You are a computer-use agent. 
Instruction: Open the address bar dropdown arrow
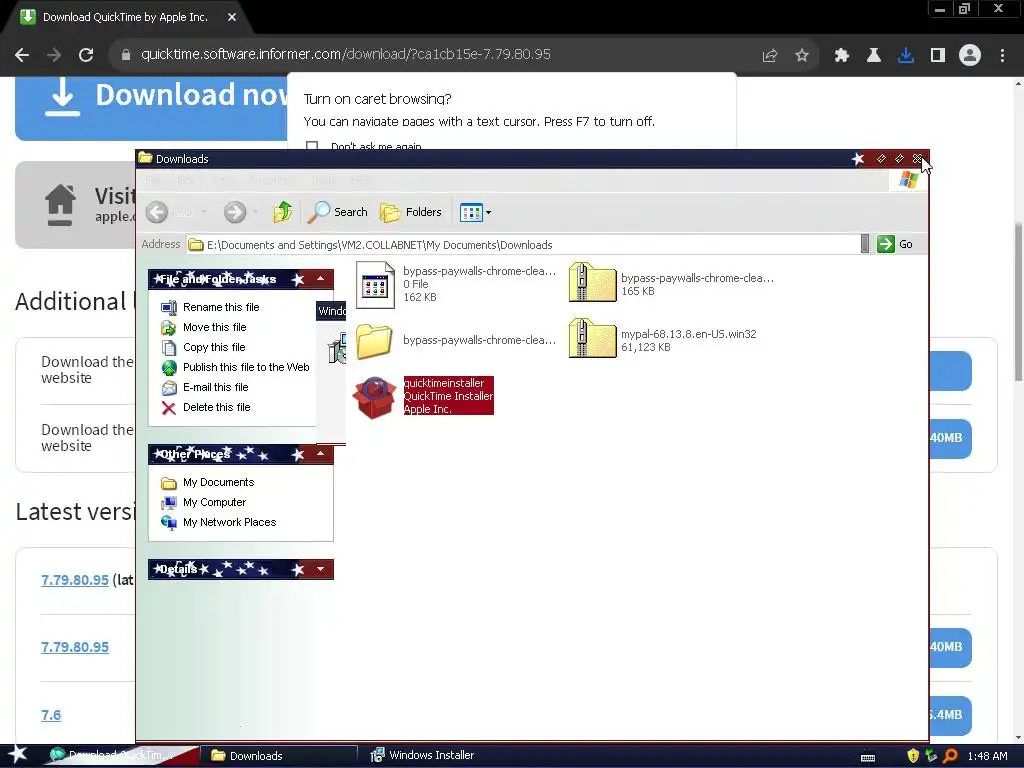(x=865, y=244)
